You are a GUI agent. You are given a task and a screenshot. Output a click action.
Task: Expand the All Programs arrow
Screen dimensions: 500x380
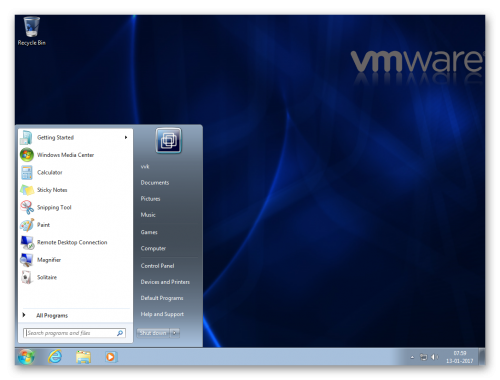tap(24, 315)
